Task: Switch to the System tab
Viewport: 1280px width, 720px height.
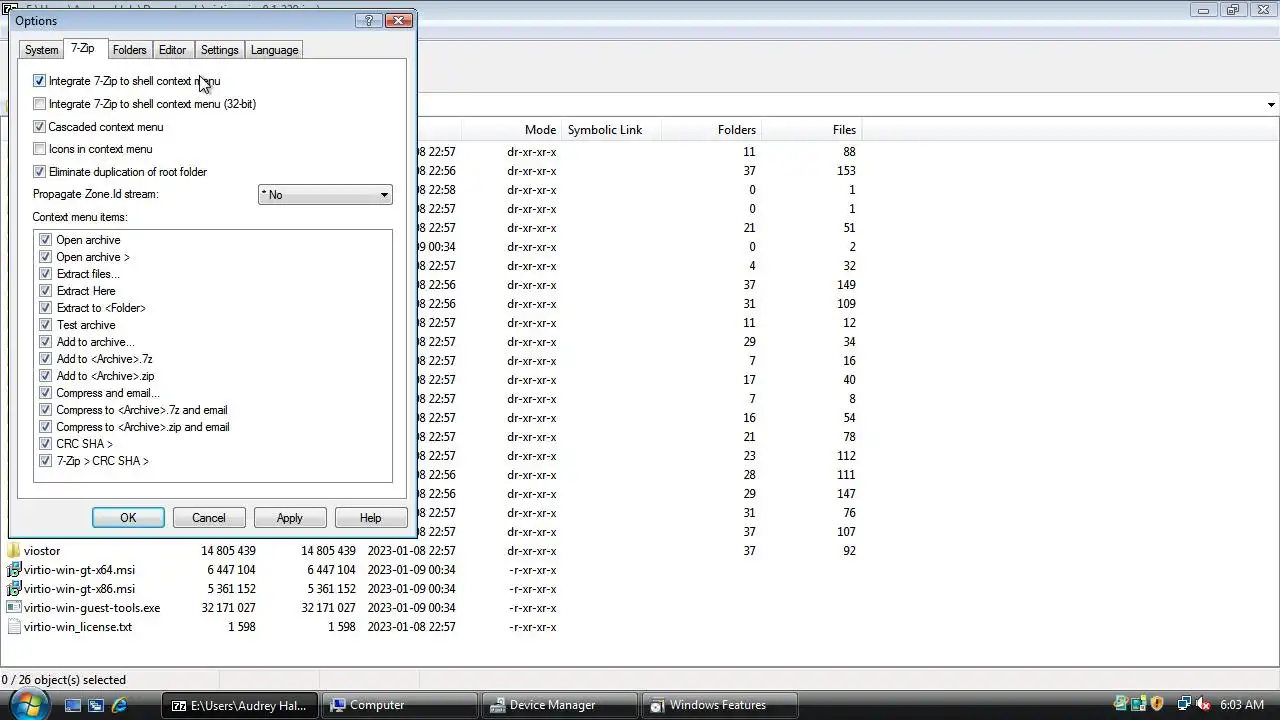Action: pos(41,50)
